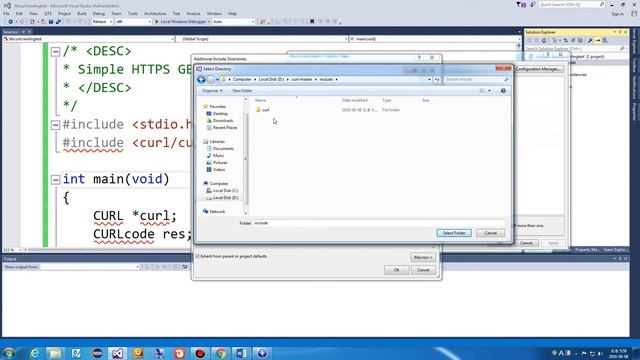This screenshot has width=640, height=360.
Task: Open the Debug menu
Action: pos(99,13)
